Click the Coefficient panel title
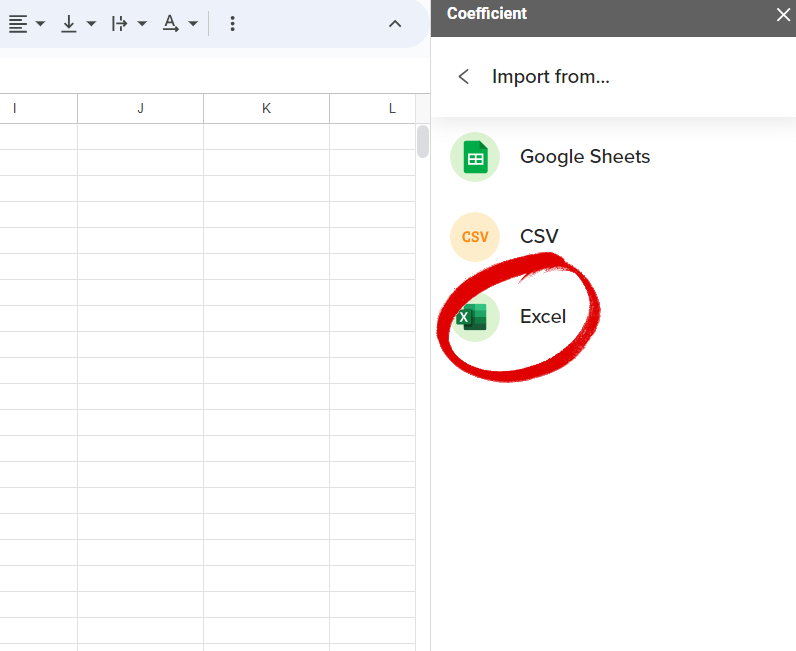Viewport: 796px width, 651px height. pos(486,14)
